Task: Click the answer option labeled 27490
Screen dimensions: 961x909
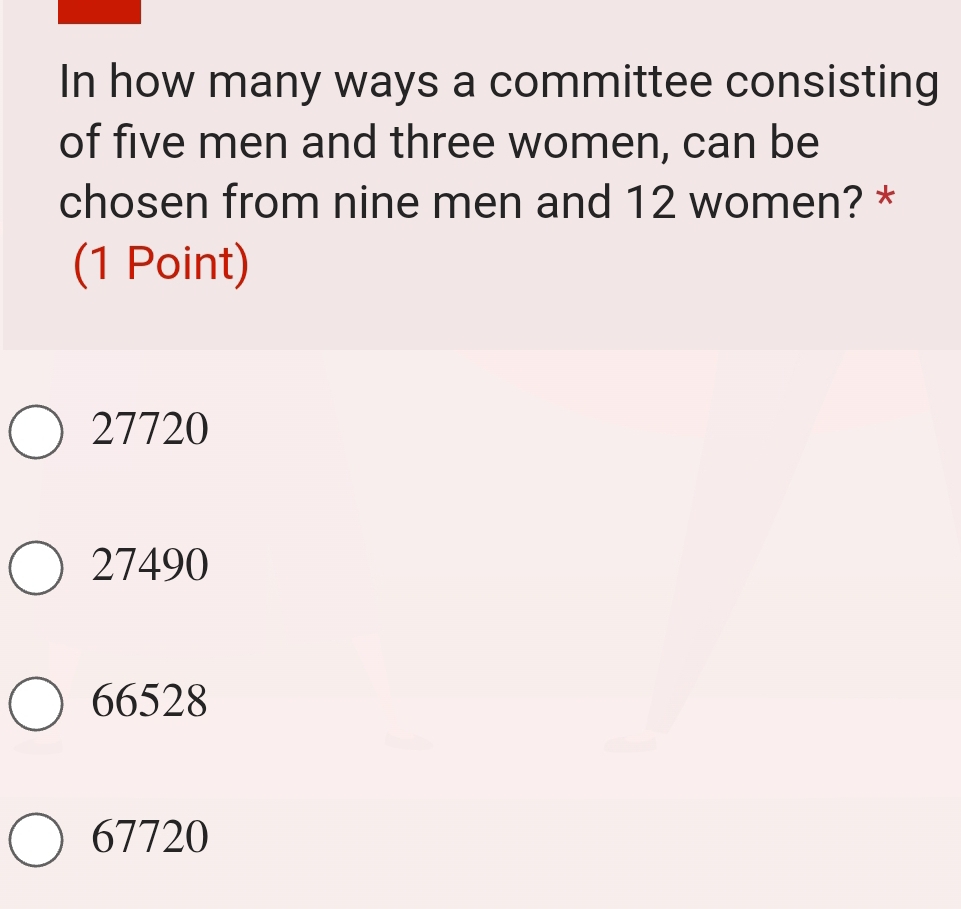Action: click(x=148, y=566)
